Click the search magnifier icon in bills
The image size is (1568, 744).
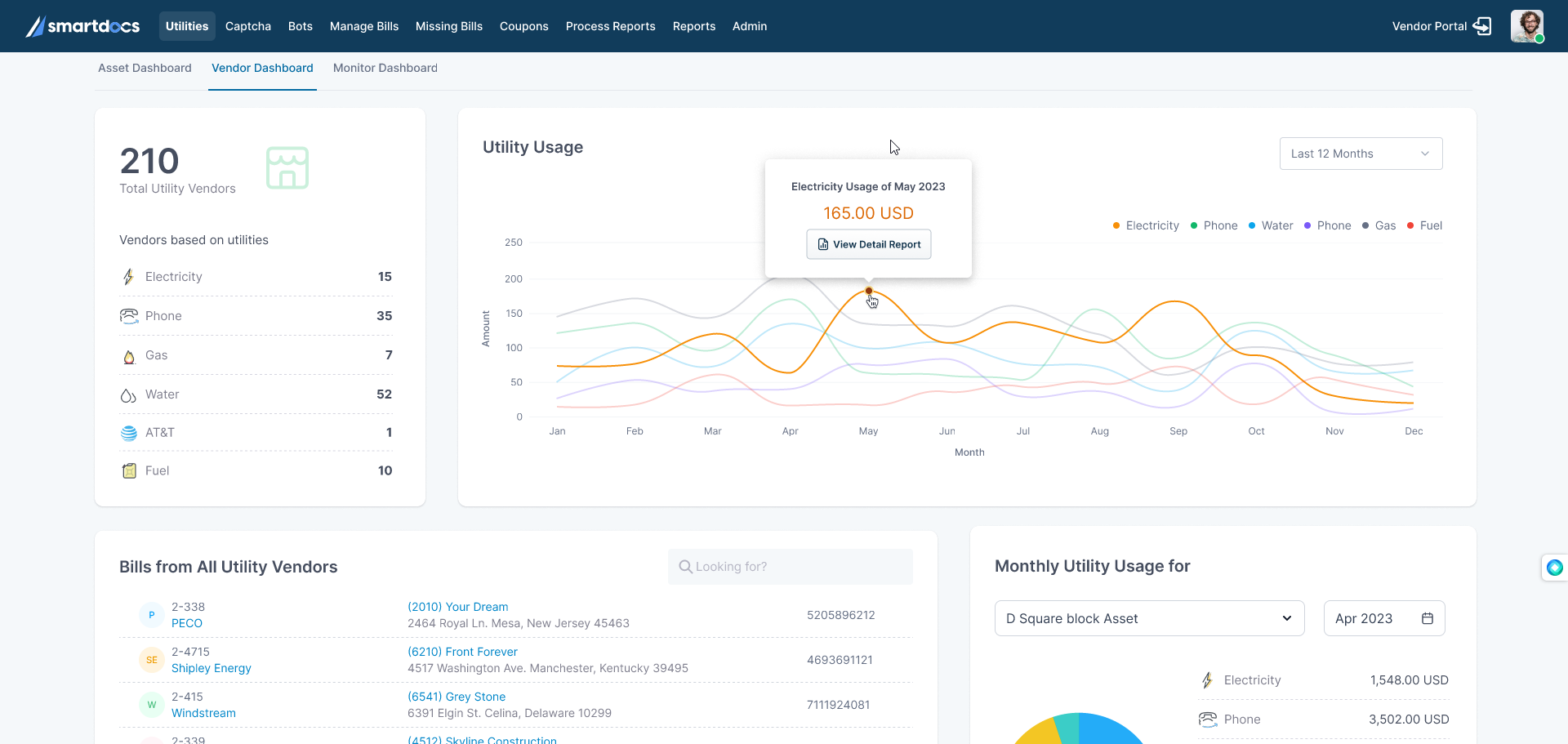point(686,567)
